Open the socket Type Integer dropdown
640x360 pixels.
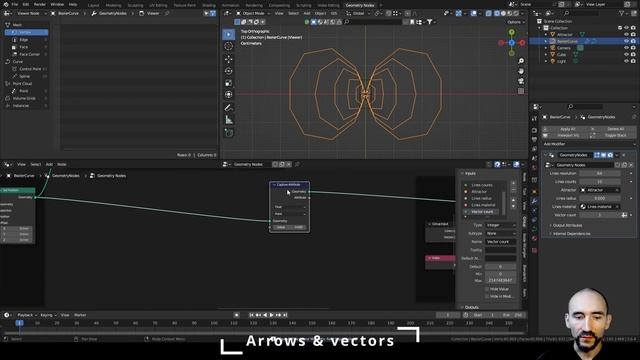(500, 225)
